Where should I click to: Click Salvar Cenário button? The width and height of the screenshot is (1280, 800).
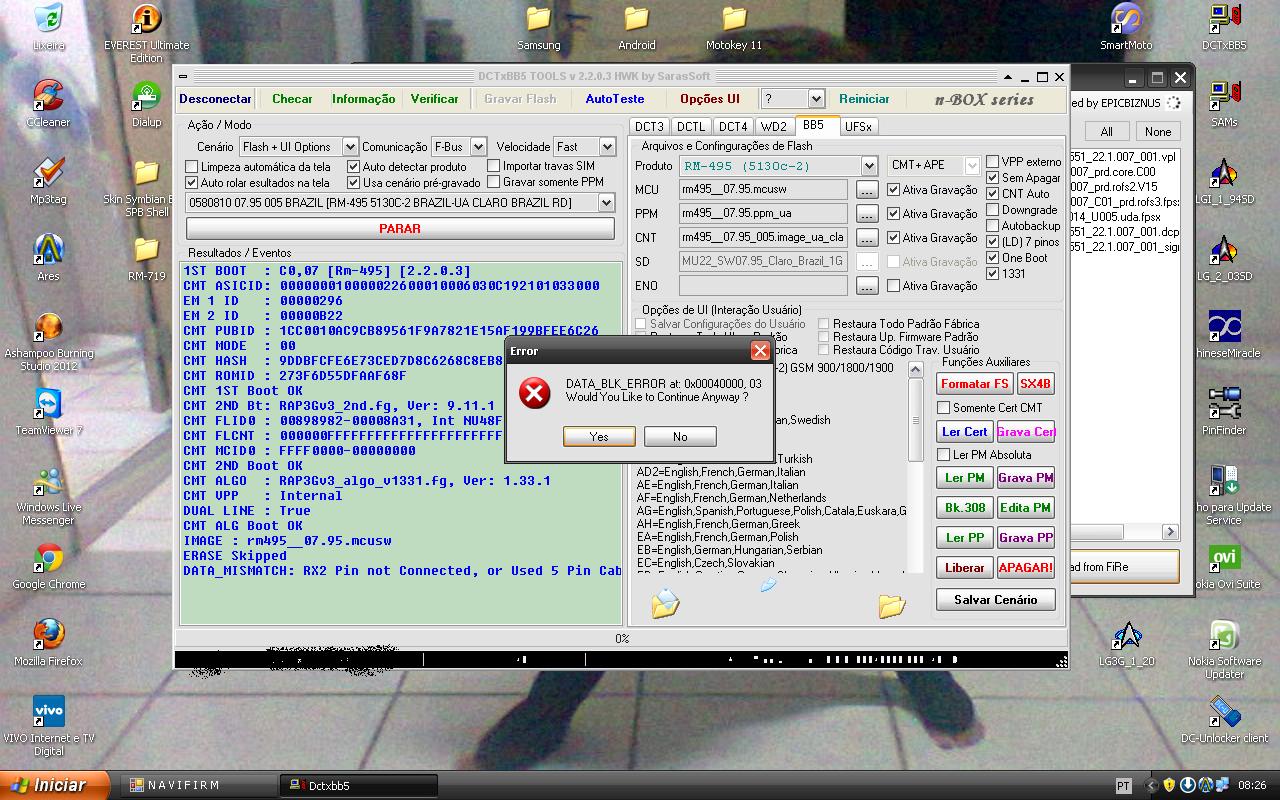coord(996,599)
